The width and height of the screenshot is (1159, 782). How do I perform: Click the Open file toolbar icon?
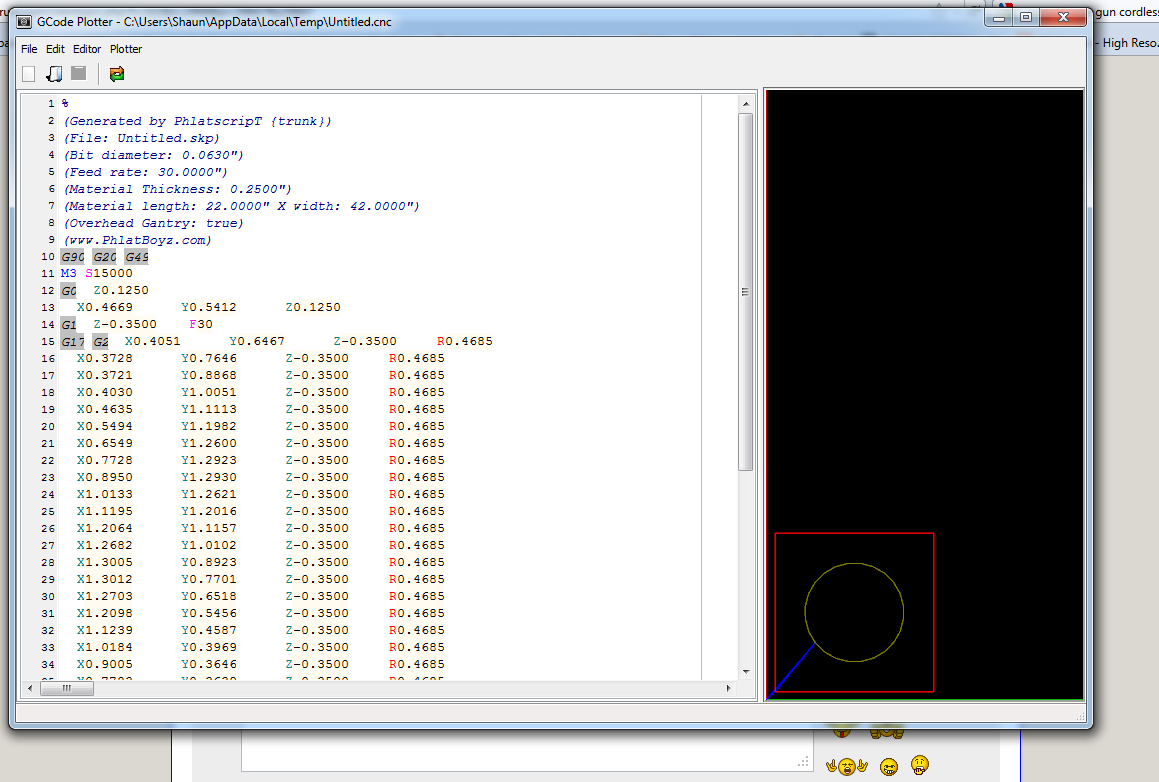click(54, 74)
